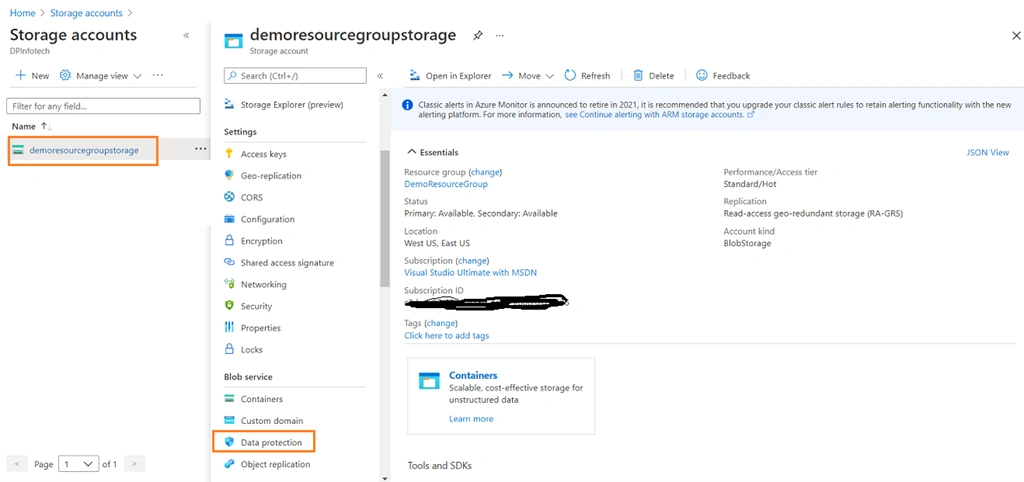The image size is (1024, 482).
Task: Click the Geo-replication globe icon
Action: 229,176
